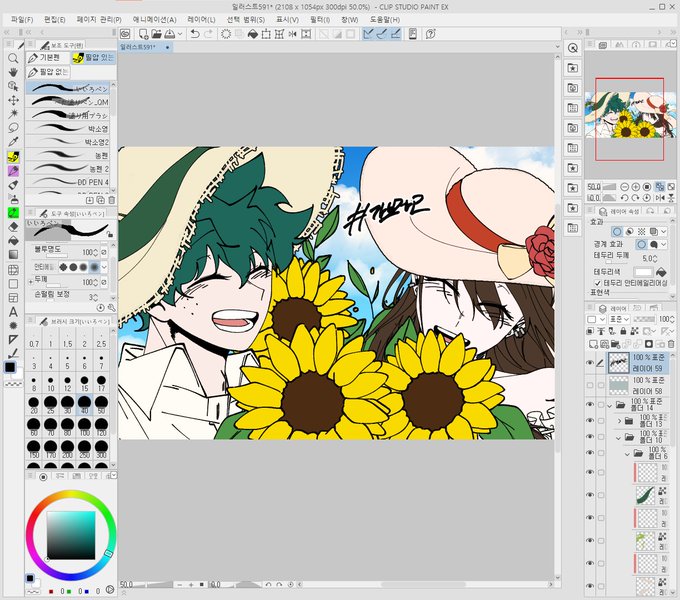
Task: Open the 경계 효과 dropdown arrow
Action: (x=664, y=245)
